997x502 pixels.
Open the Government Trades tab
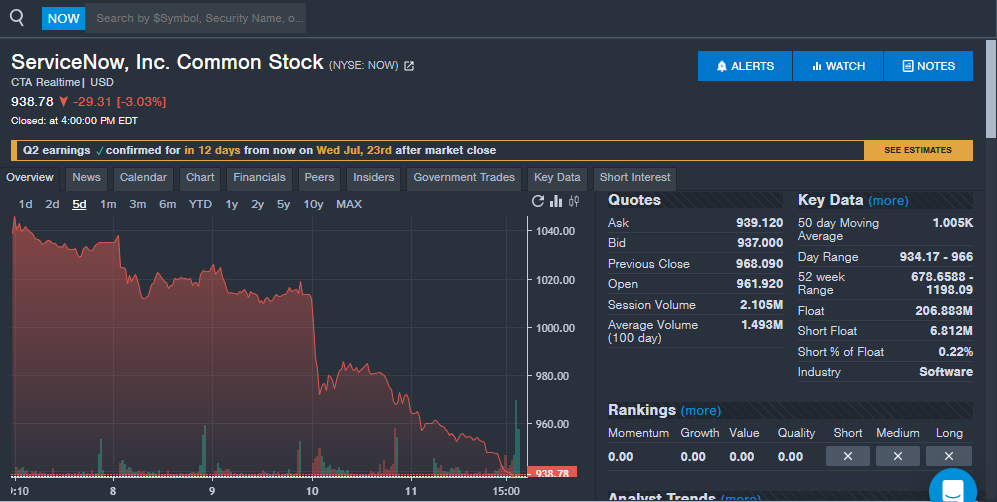[464, 178]
